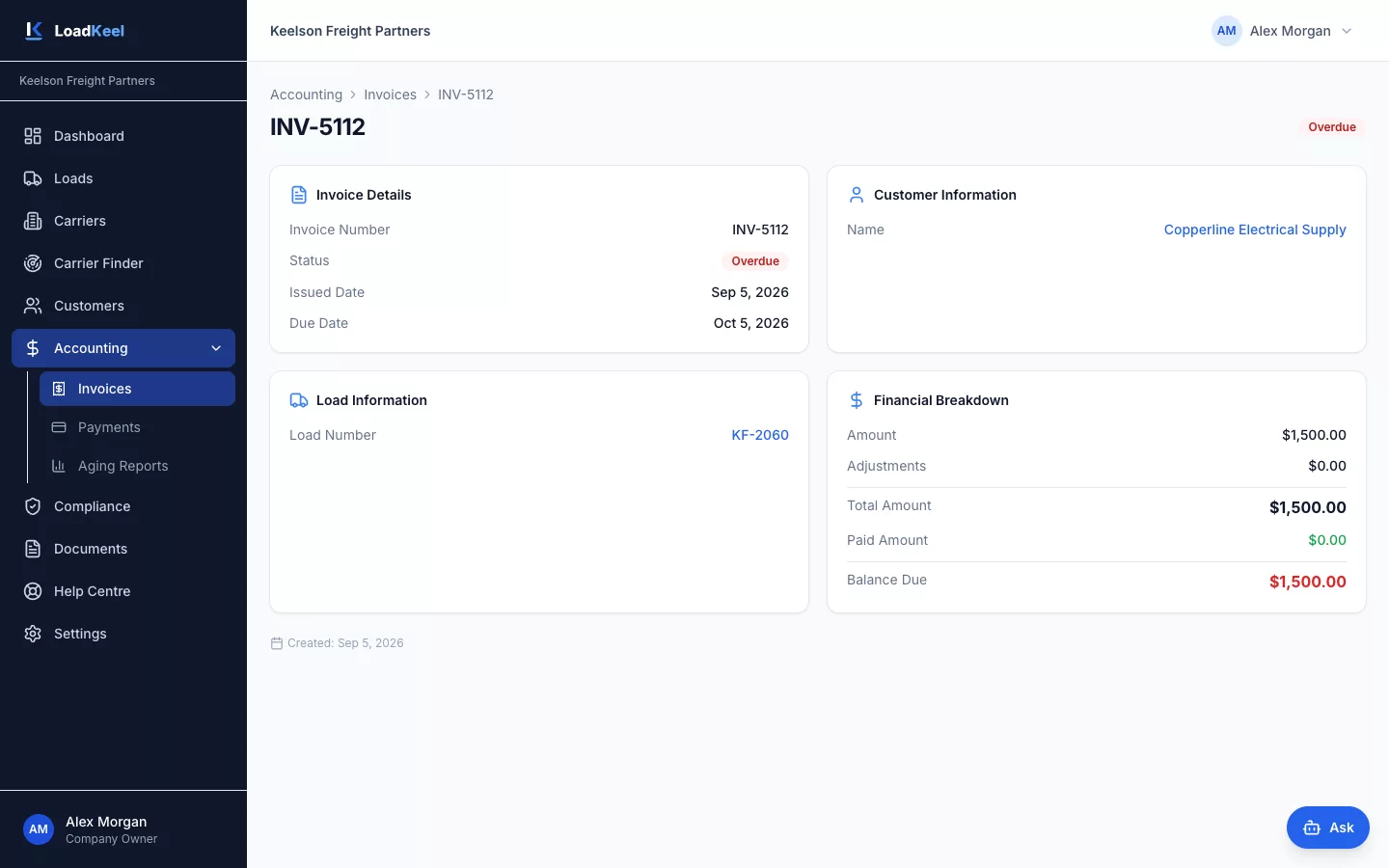Click the AM avatar in the top bar
This screenshot has width=1389, height=868.
tap(1227, 31)
